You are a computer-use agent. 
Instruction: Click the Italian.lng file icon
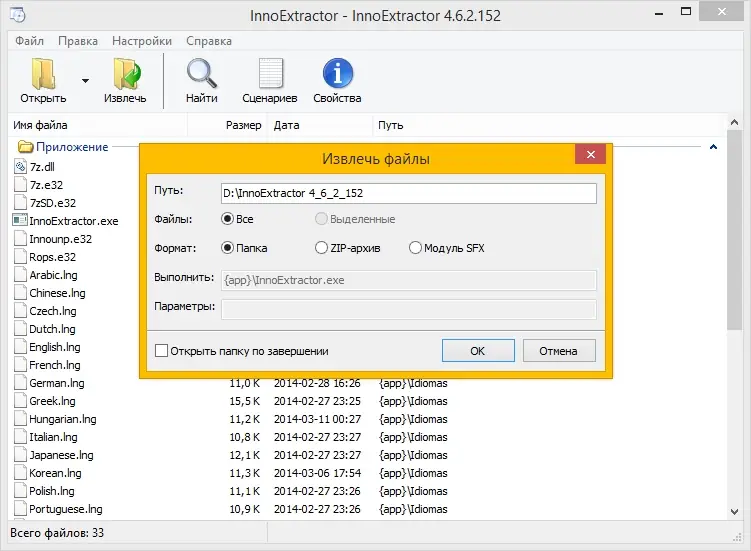[20, 436]
